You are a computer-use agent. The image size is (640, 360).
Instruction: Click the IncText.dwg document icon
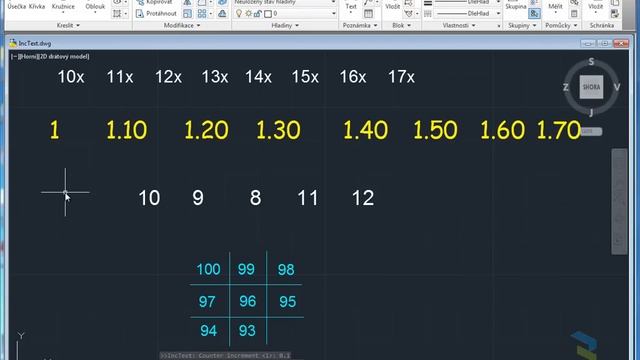point(13,43)
